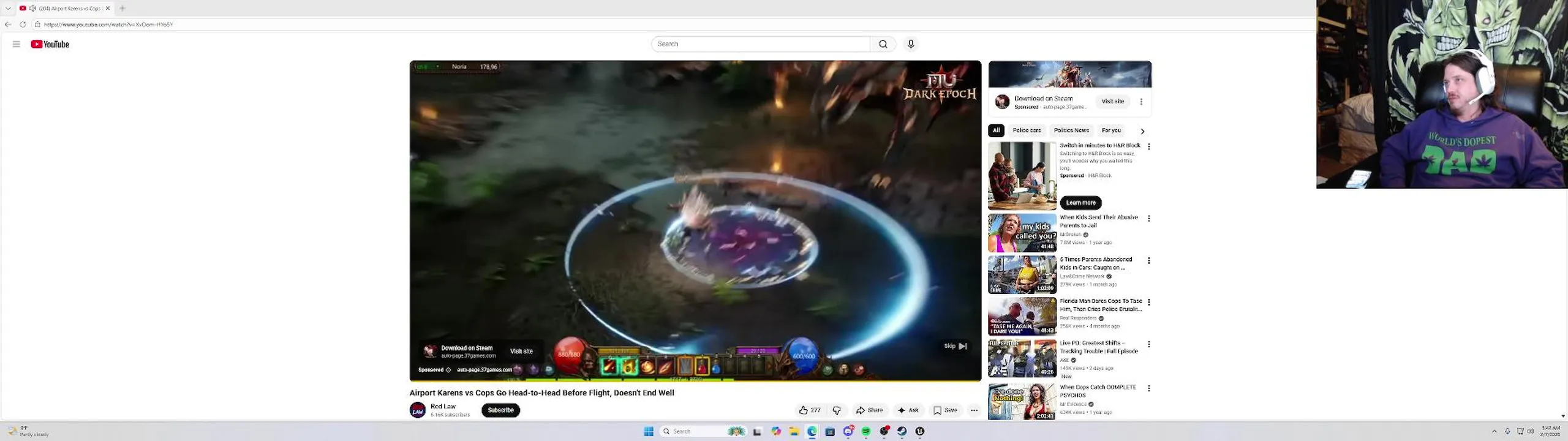Open the 6 Times Parents Abandoned Kids thumbnail
Viewport: 1568px width, 441px height.
coord(1022,275)
